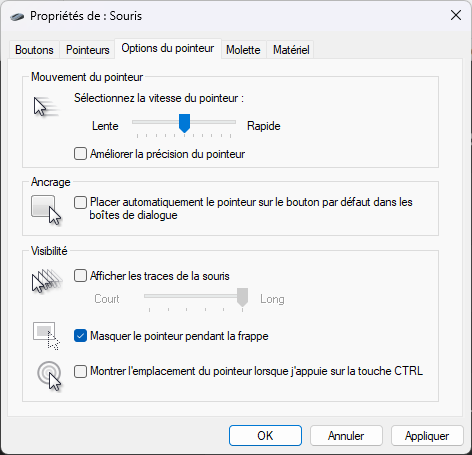Click the CTRL pointer location target icon

tap(50, 375)
